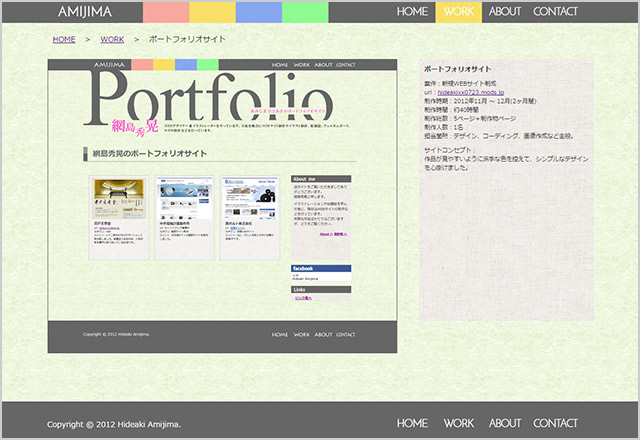This screenshot has width=640, height=440.
Task: Open HOME in top navigation
Action: (412, 12)
